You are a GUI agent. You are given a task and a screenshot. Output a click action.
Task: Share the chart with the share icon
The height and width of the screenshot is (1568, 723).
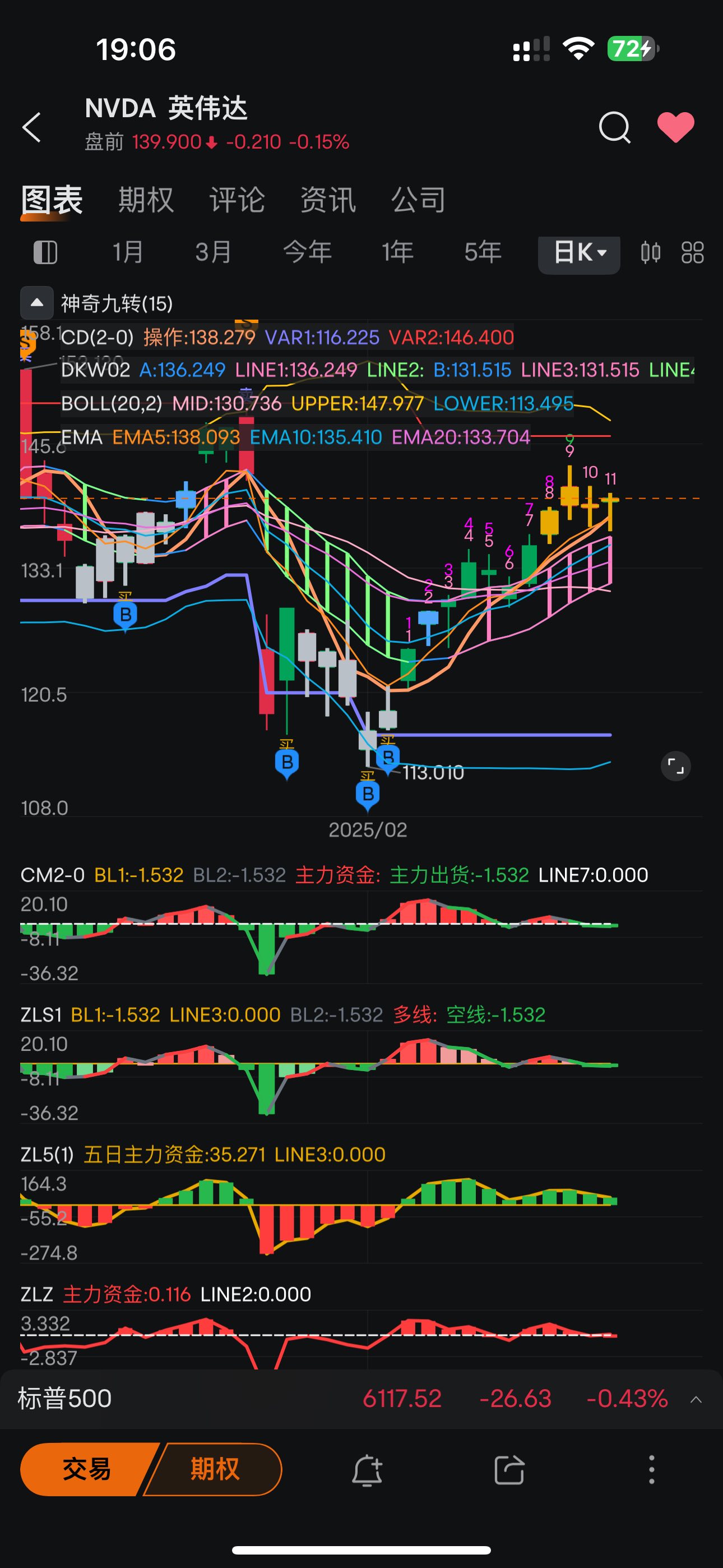tap(509, 1470)
